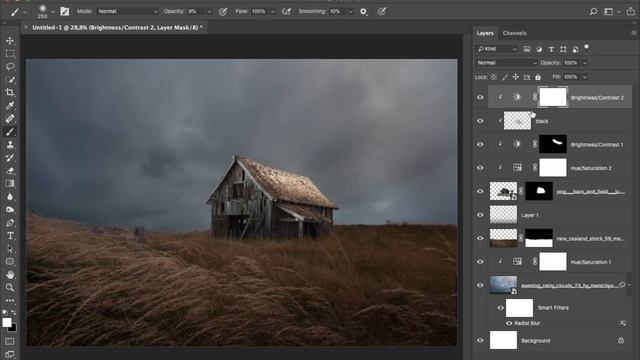Click the search magnifier icon top right

pos(593,11)
